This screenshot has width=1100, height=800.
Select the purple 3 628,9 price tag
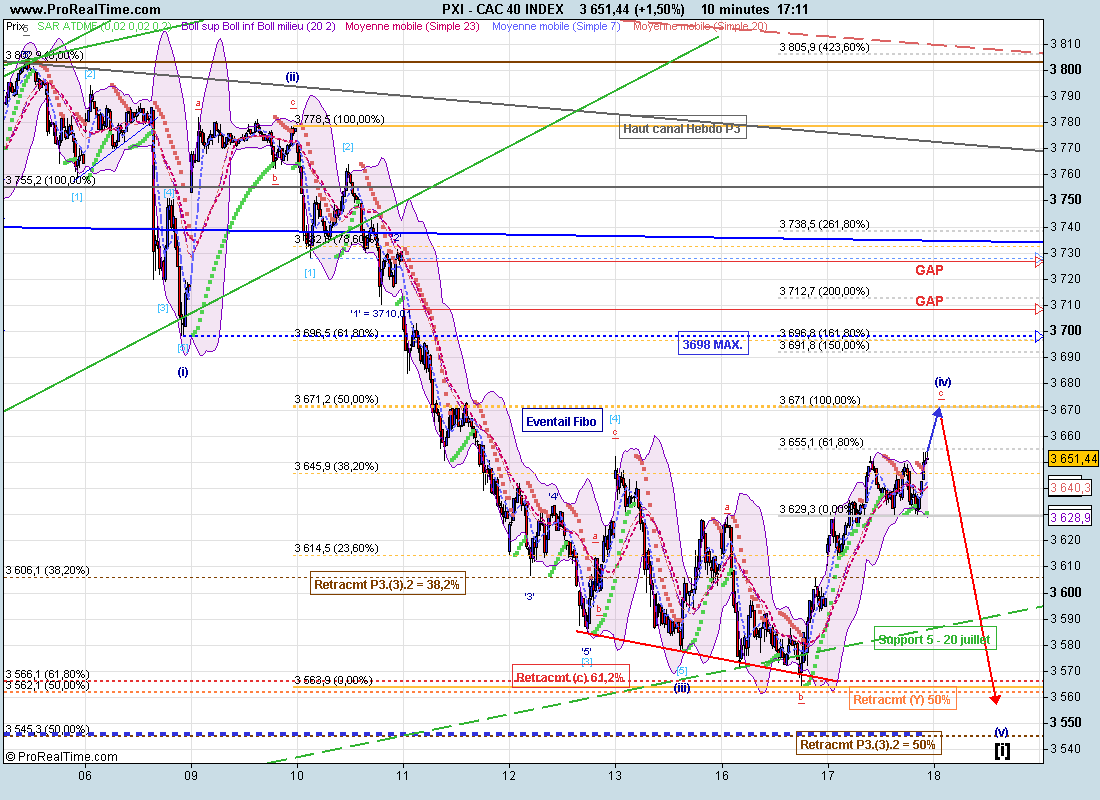[1070, 516]
